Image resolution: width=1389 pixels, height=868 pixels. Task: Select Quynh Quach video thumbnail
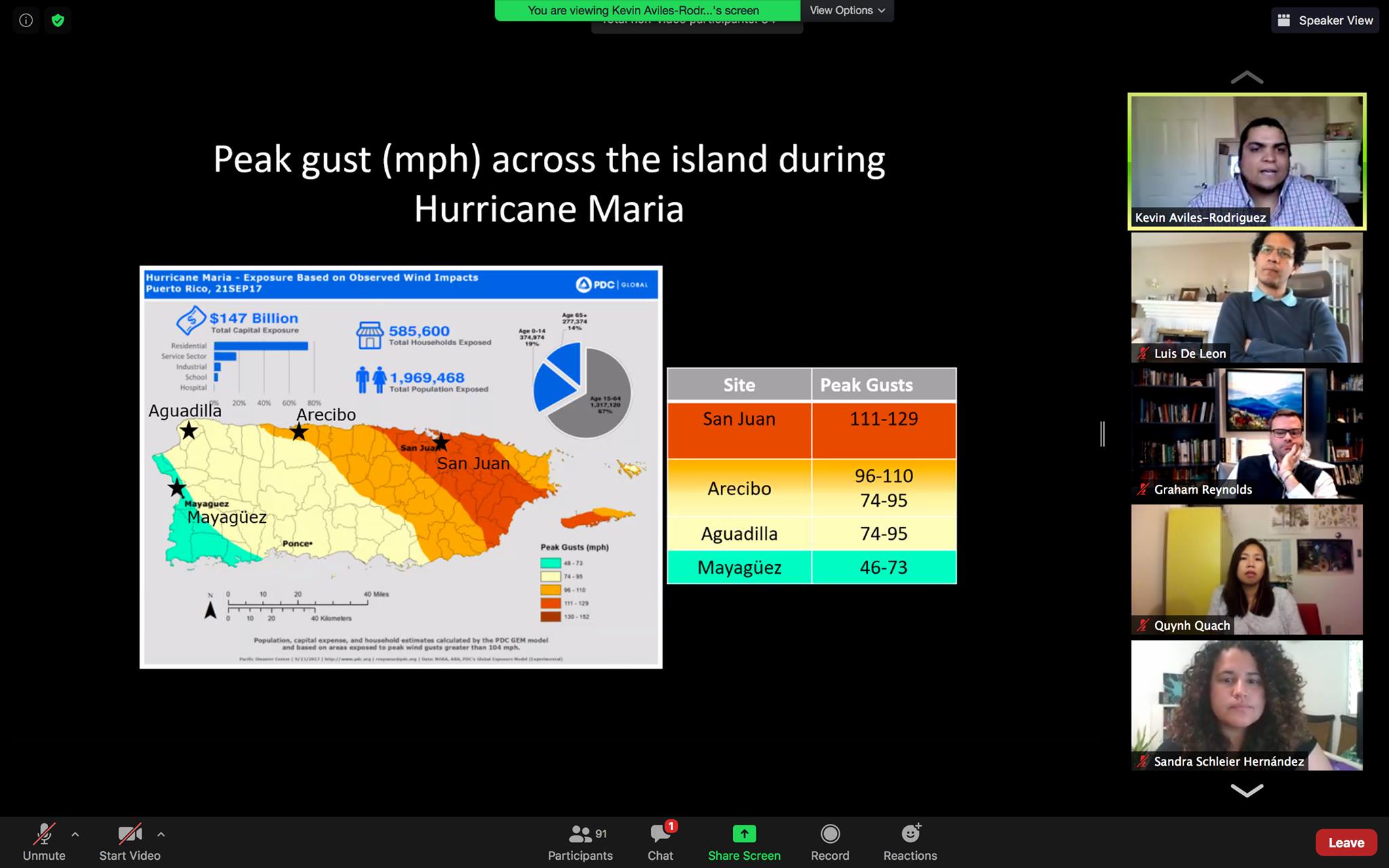pyautogui.click(x=1247, y=570)
